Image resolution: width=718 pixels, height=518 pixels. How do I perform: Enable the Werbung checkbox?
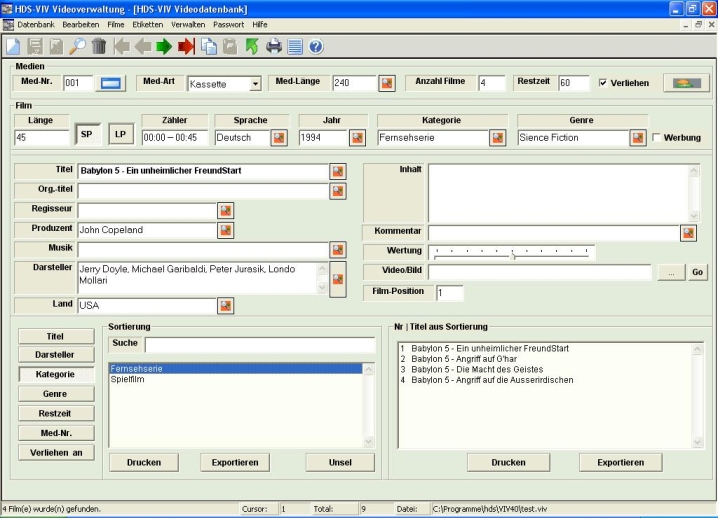657,137
